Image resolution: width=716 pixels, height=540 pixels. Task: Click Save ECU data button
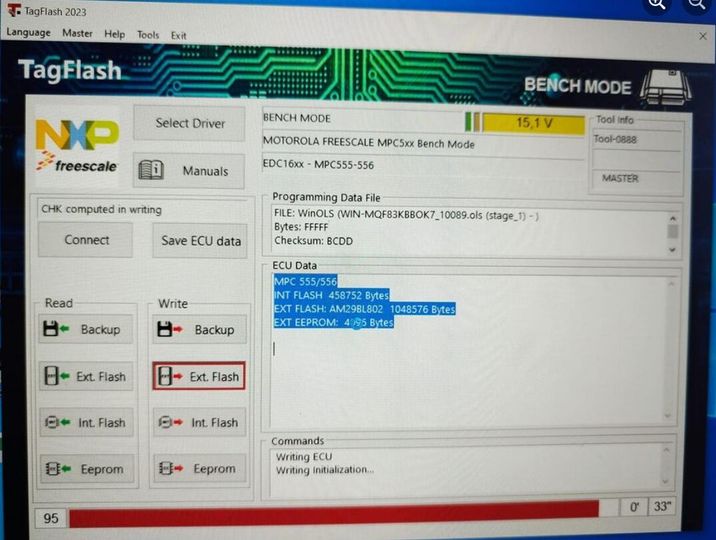point(200,241)
